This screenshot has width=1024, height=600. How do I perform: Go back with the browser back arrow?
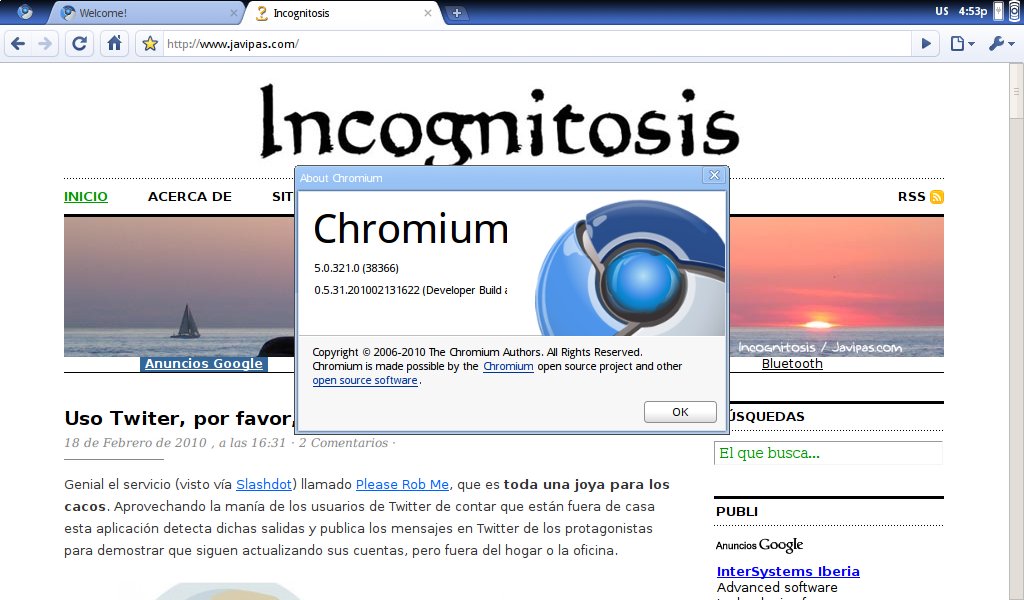coord(18,44)
